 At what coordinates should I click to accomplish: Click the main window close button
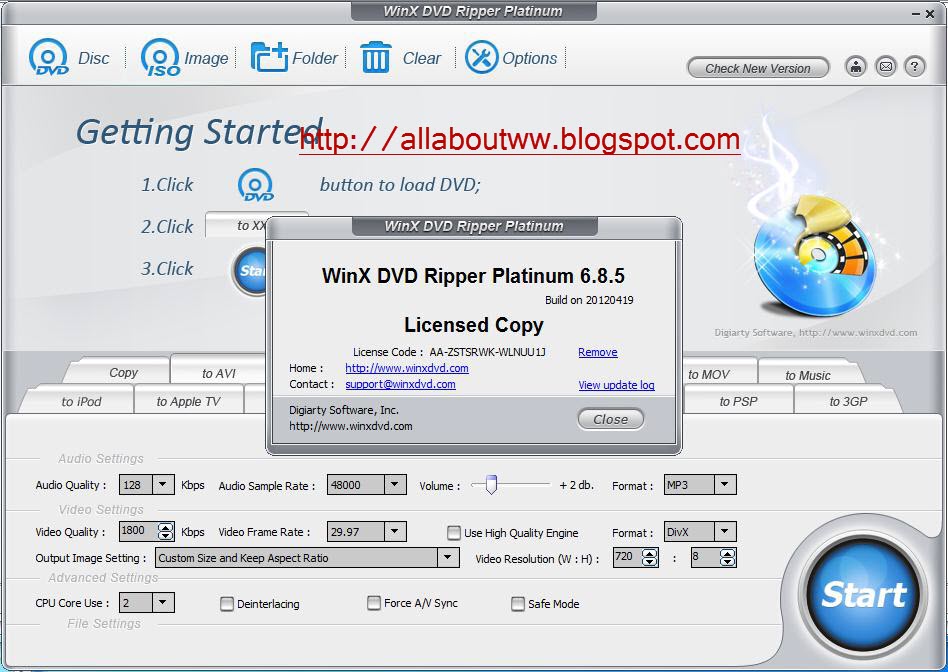(930, 13)
